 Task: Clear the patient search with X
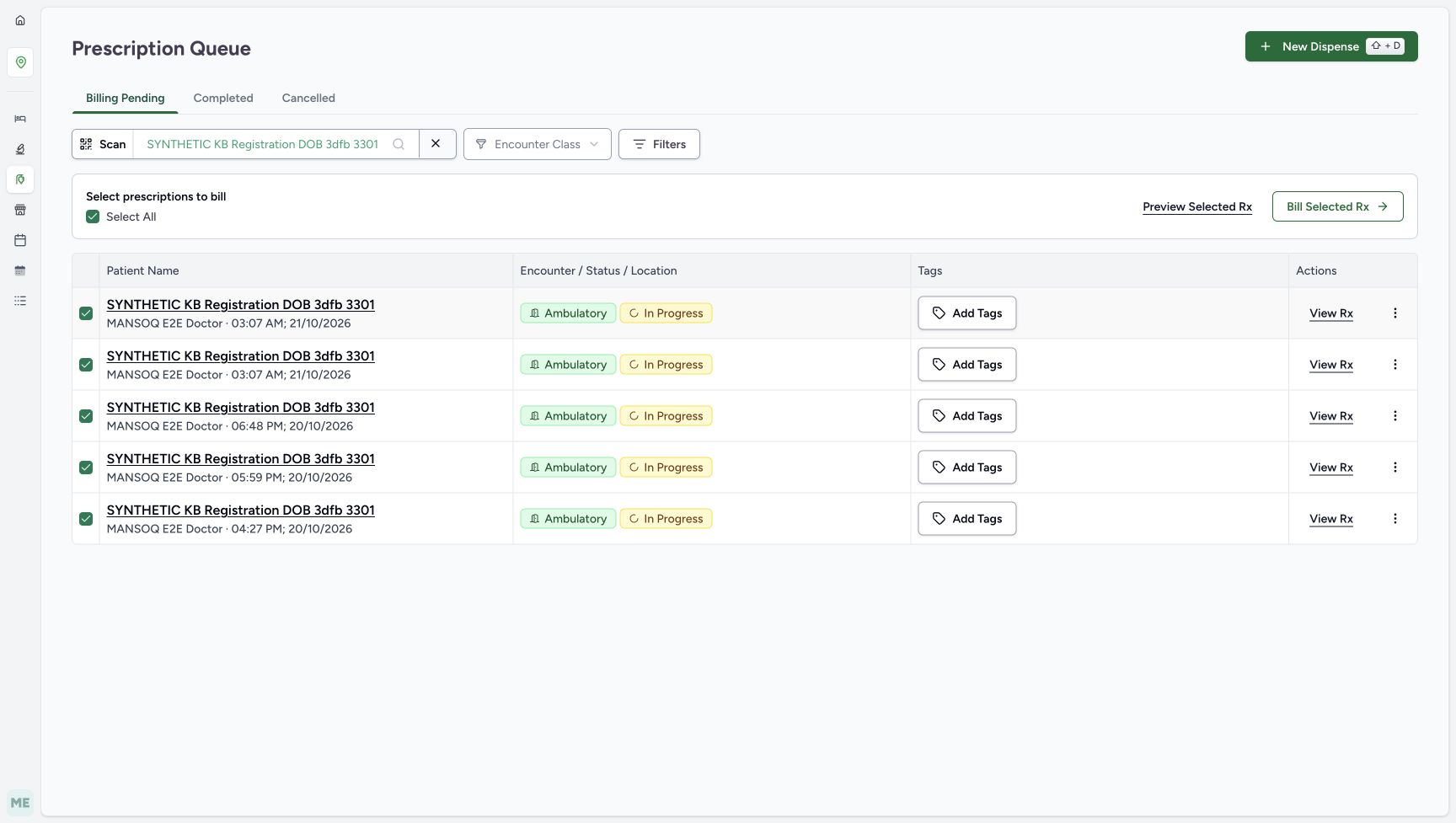point(436,144)
